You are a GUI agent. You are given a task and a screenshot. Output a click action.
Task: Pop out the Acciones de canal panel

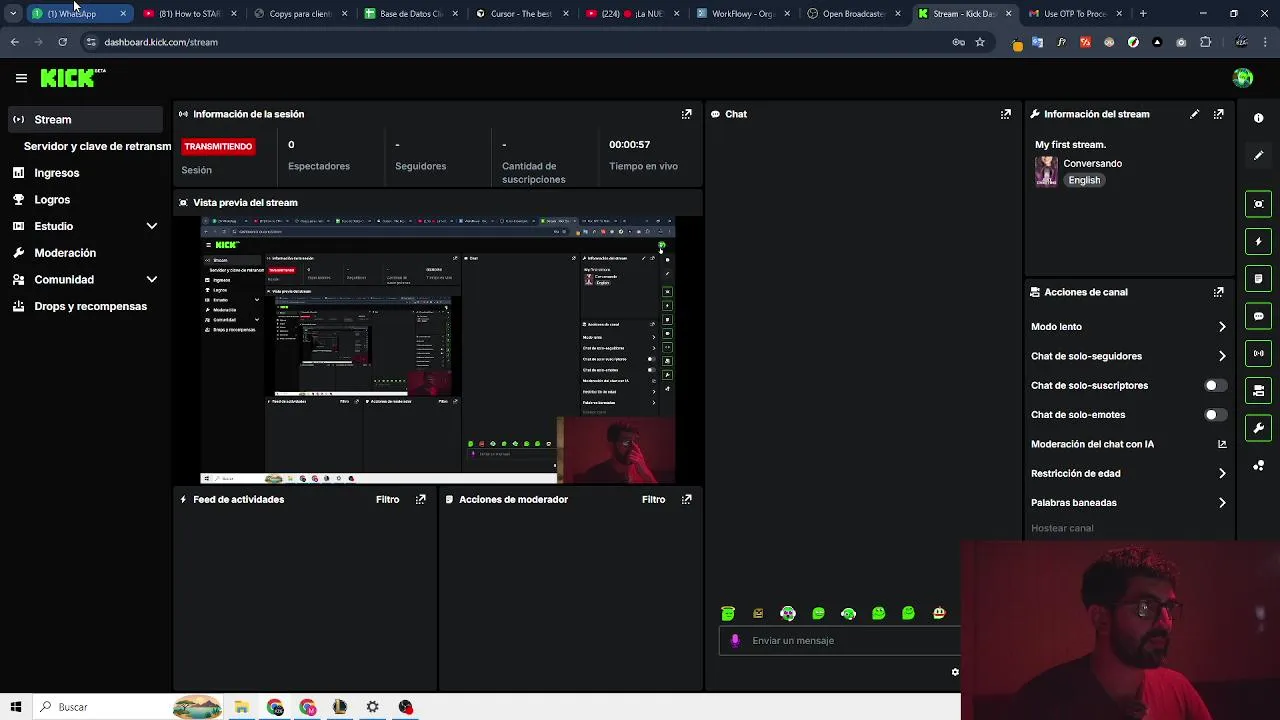1218,292
